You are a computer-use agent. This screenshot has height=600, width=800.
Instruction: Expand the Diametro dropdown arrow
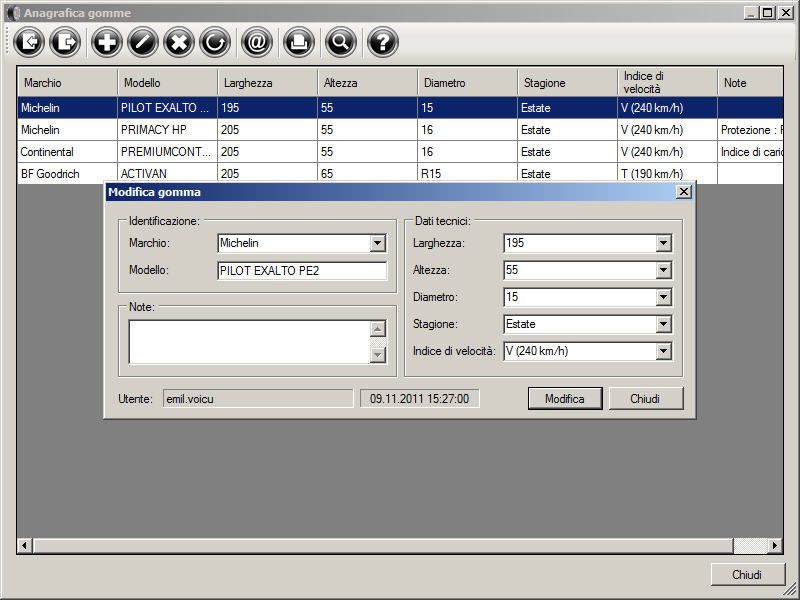663,297
